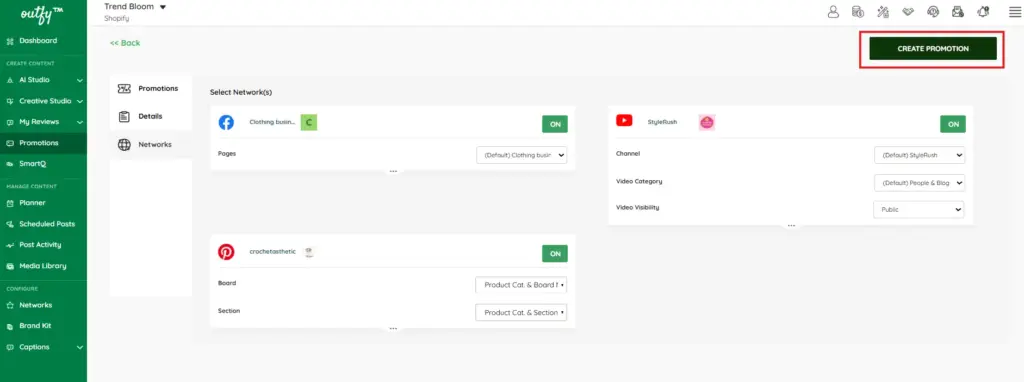Click the Select Network(s) heading
Viewport: 1024px width, 382px height.
pyautogui.click(x=241, y=93)
